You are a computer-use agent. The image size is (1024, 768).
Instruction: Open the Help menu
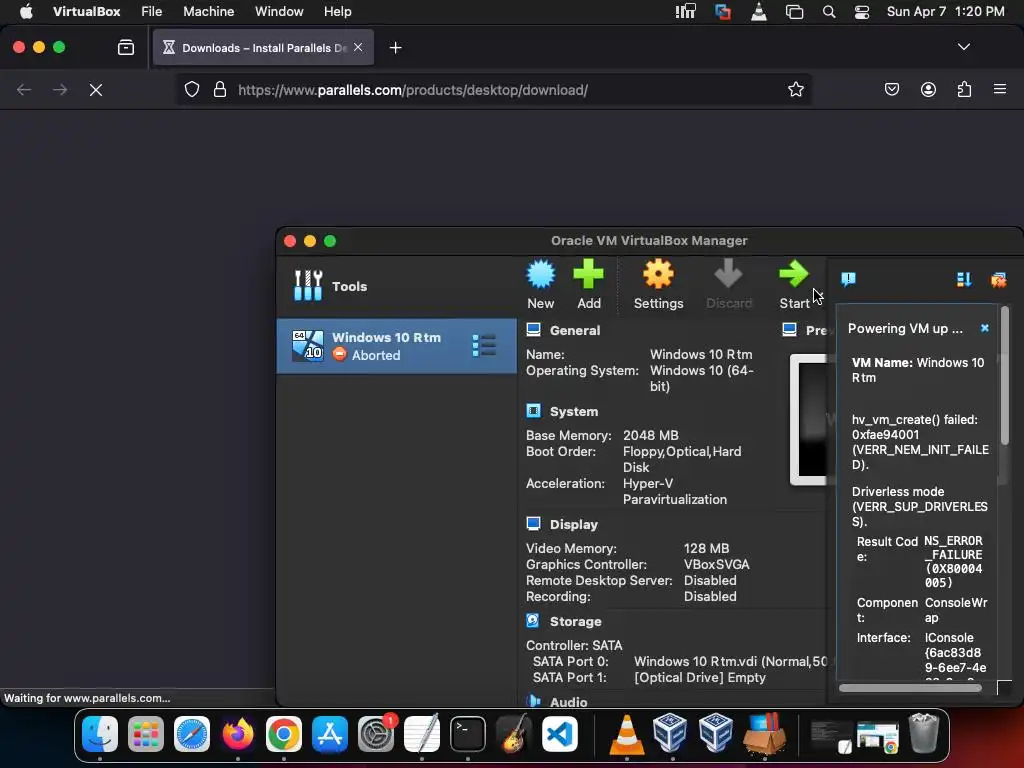click(x=338, y=12)
